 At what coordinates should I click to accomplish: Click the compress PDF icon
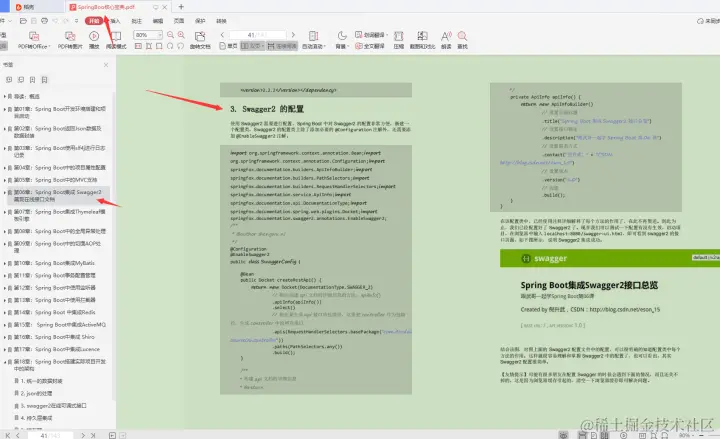(399, 36)
